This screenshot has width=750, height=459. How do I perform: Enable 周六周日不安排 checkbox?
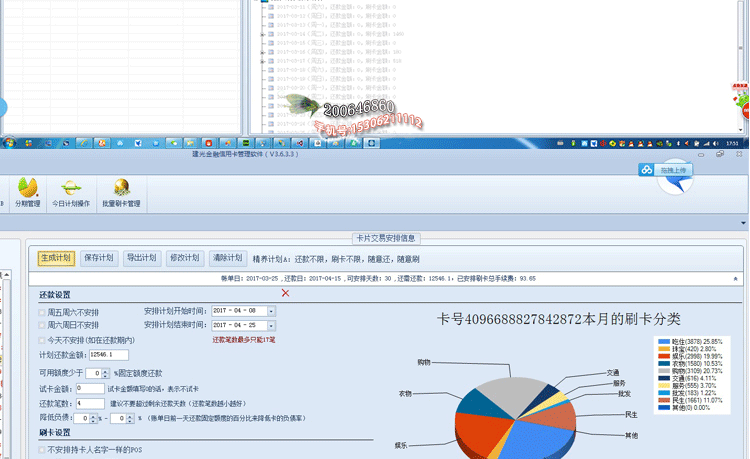pyautogui.click(x=42, y=325)
